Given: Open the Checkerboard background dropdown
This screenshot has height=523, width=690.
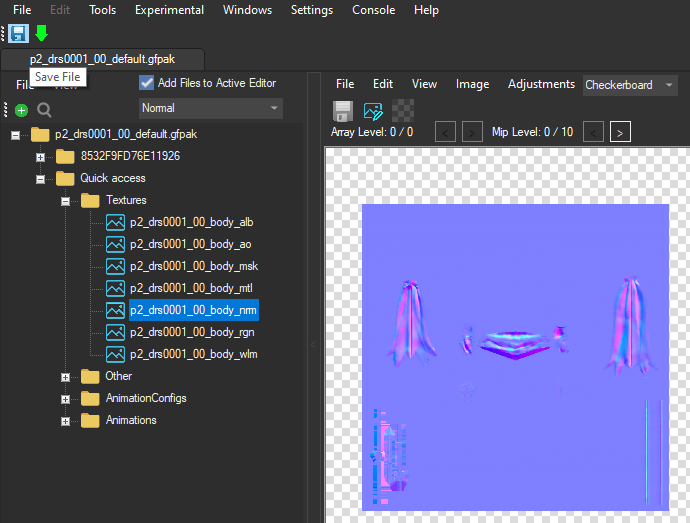Looking at the screenshot, I should click(630, 85).
